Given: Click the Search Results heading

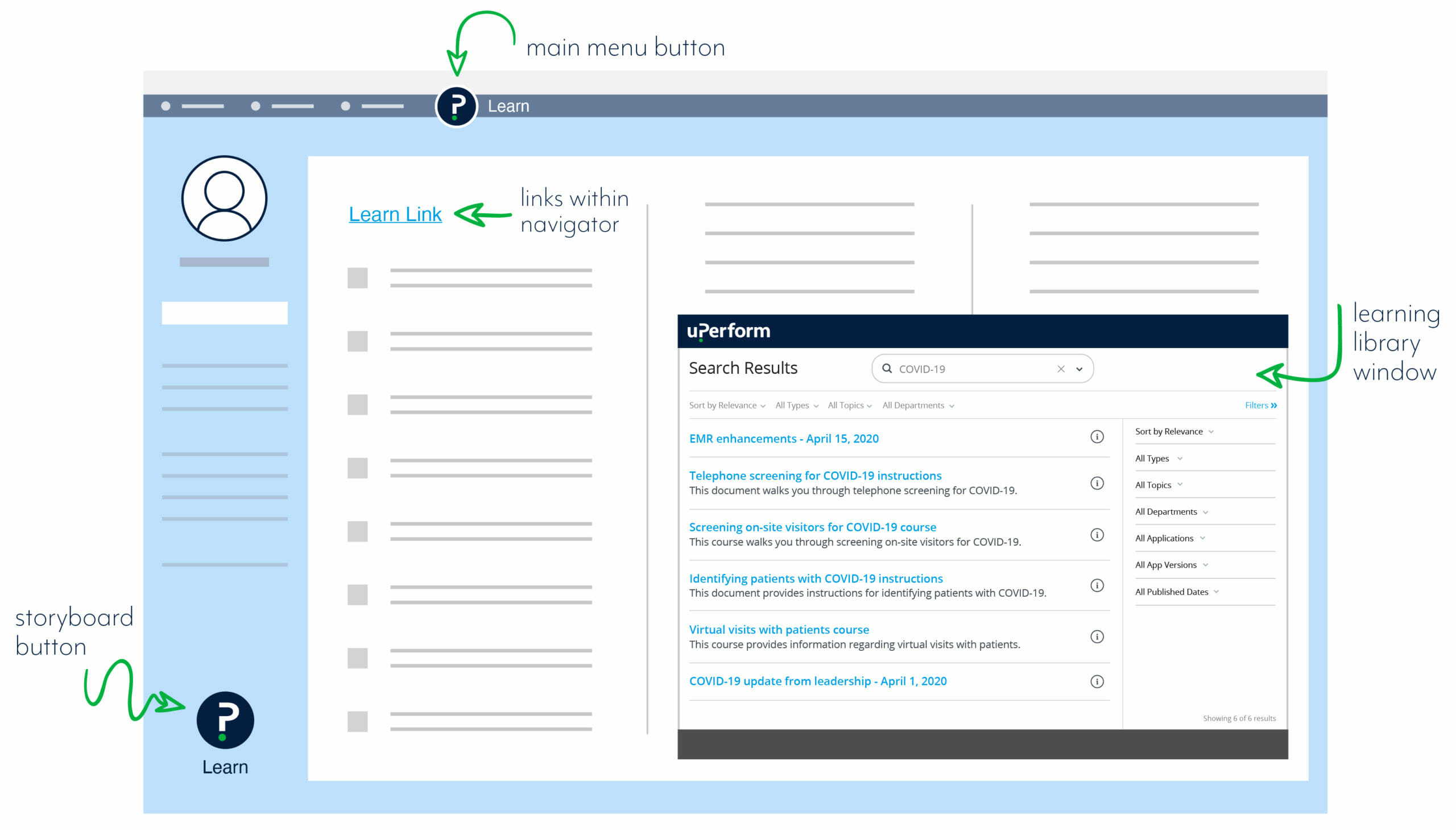Looking at the screenshot, I should (x=743, y=368).
